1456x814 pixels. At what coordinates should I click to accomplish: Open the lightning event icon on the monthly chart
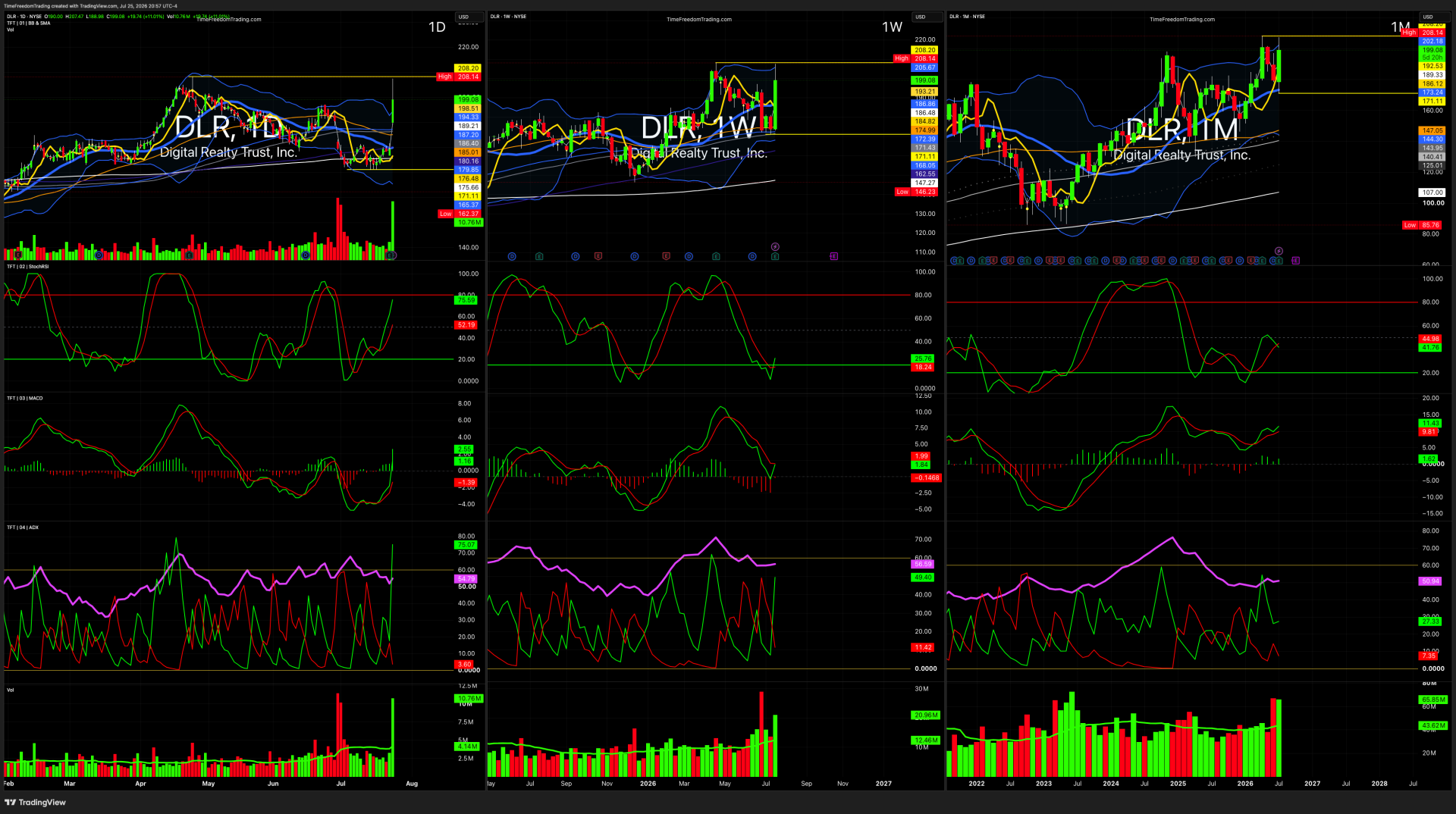1279,251
